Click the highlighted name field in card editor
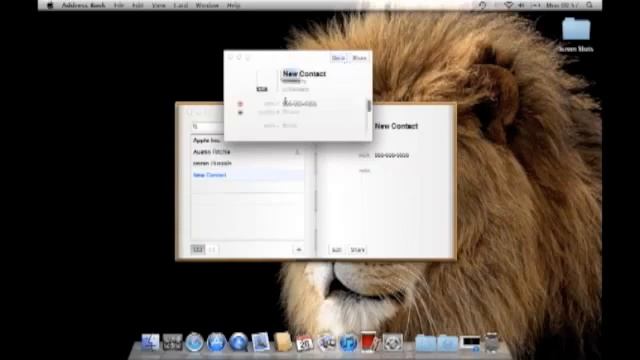 [290, 74]
